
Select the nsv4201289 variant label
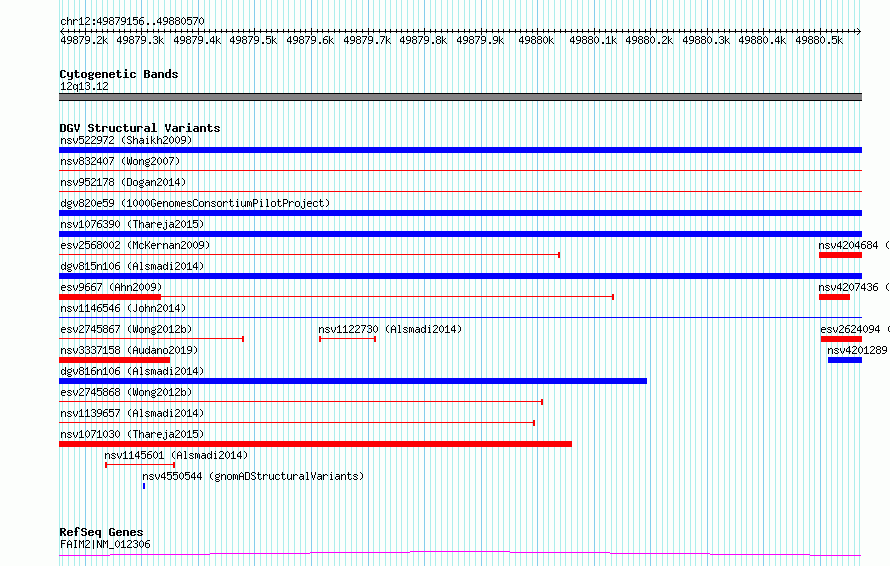click(x=857, y=350)
